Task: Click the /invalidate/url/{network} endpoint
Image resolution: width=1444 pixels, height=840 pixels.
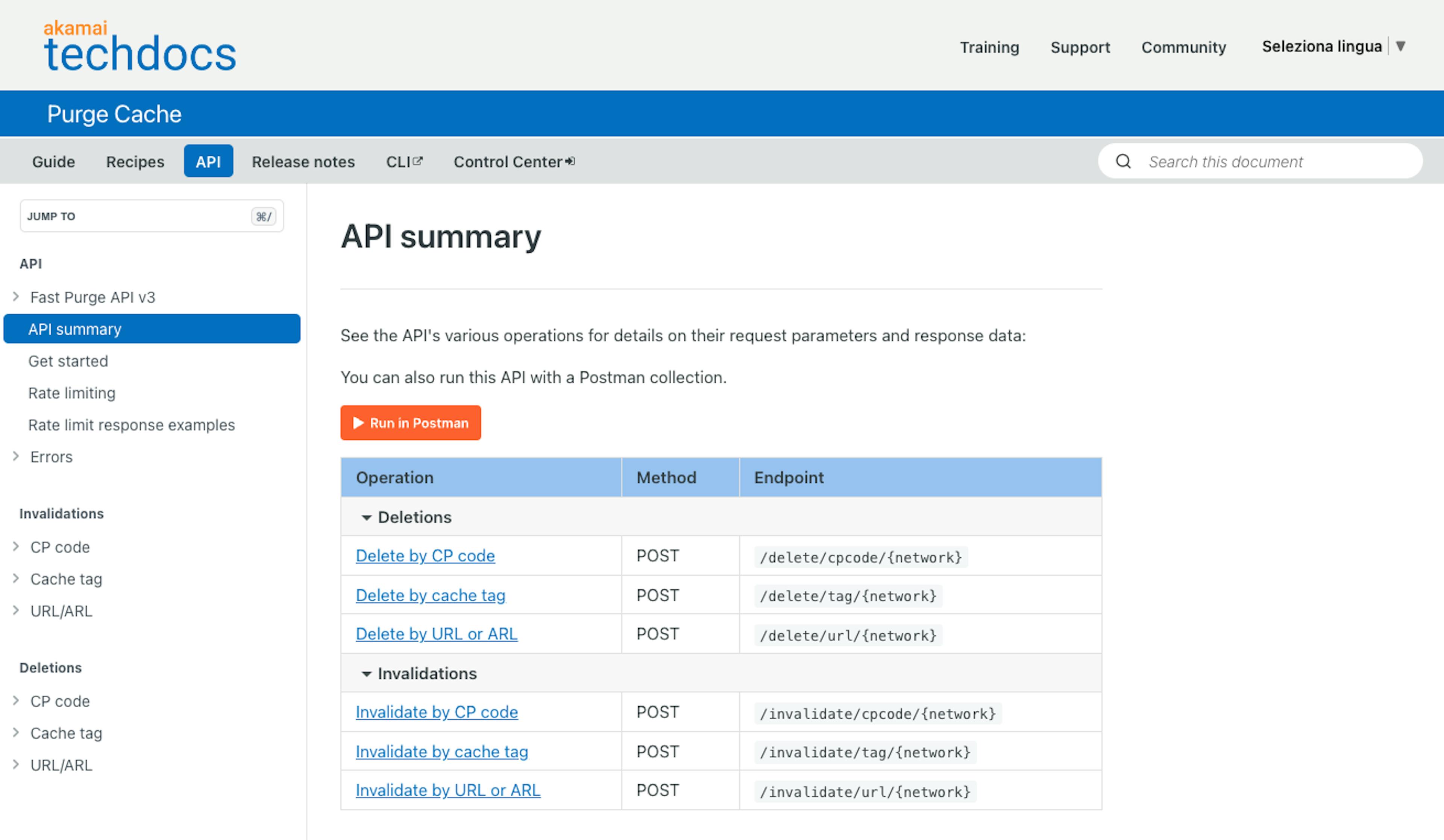Action: pyautogui.click(x=865, y=792)
